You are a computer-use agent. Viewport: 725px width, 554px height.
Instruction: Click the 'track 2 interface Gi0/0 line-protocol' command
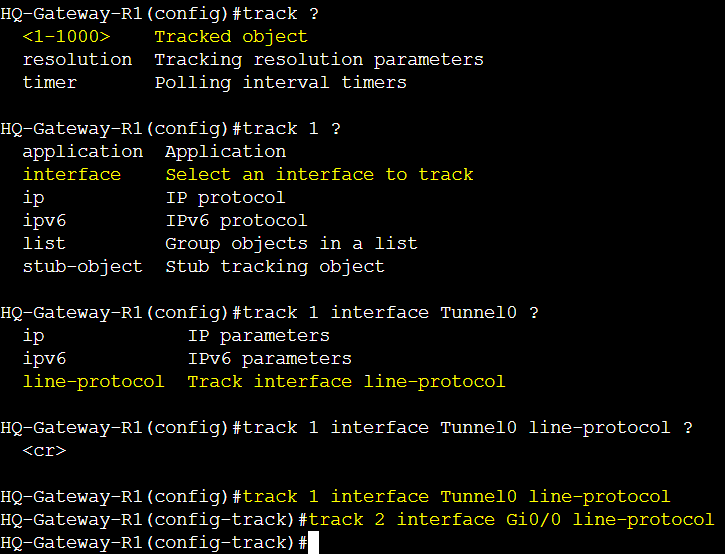[511, 520]
